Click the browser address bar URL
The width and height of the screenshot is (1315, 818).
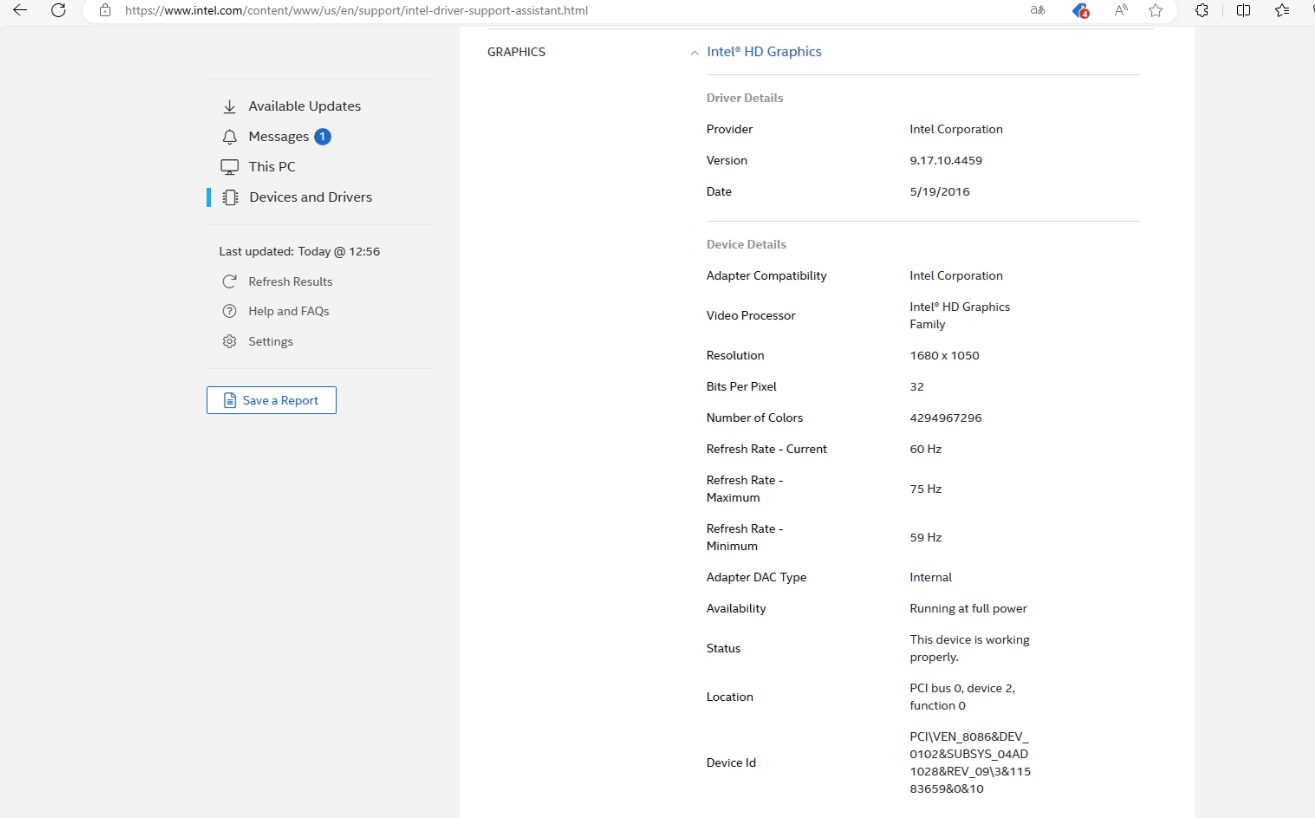(x=356, y=10)
